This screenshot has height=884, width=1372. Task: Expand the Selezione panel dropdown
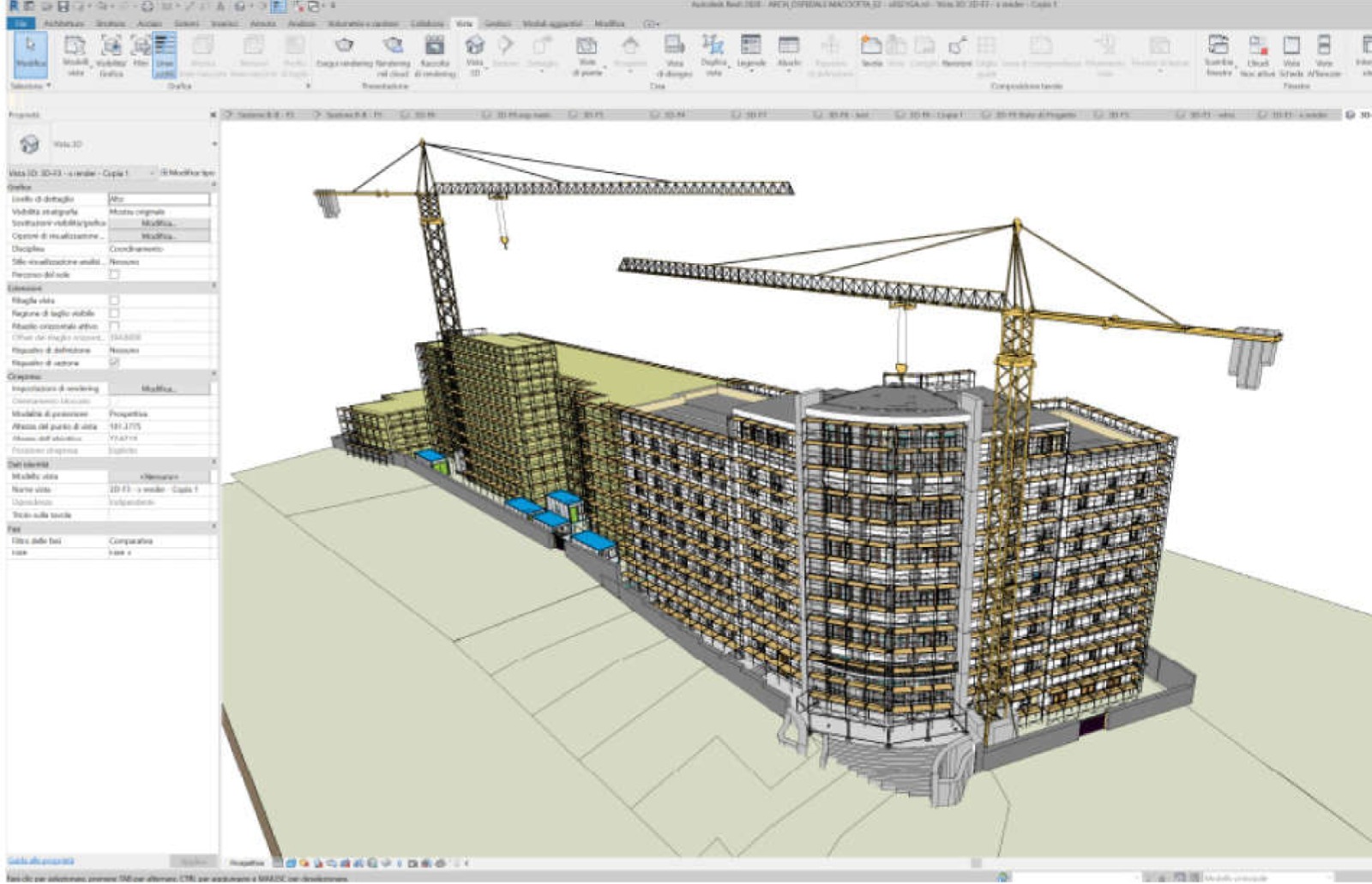[32, 86]
